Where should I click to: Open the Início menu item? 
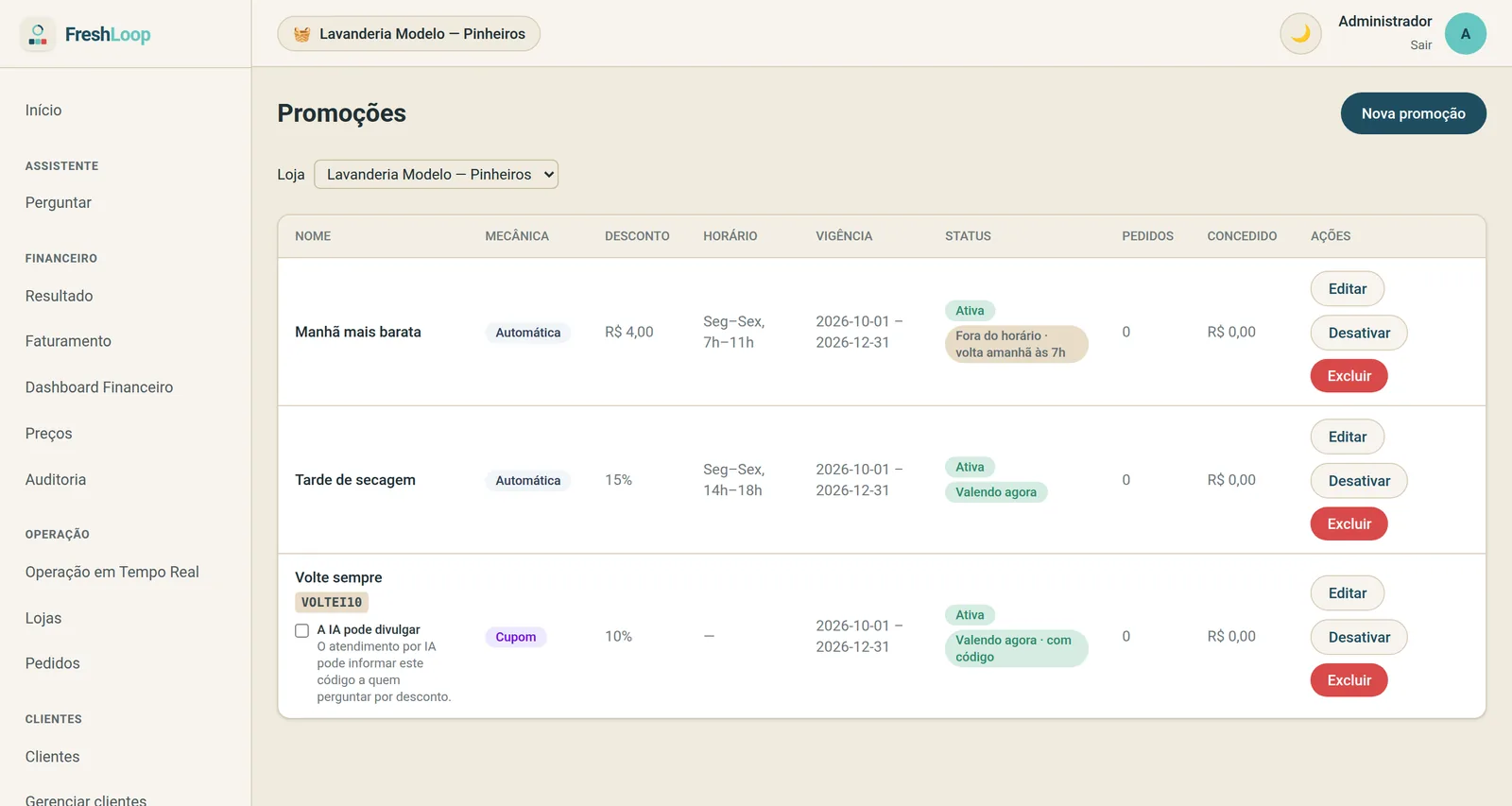[x=43, y=110]
